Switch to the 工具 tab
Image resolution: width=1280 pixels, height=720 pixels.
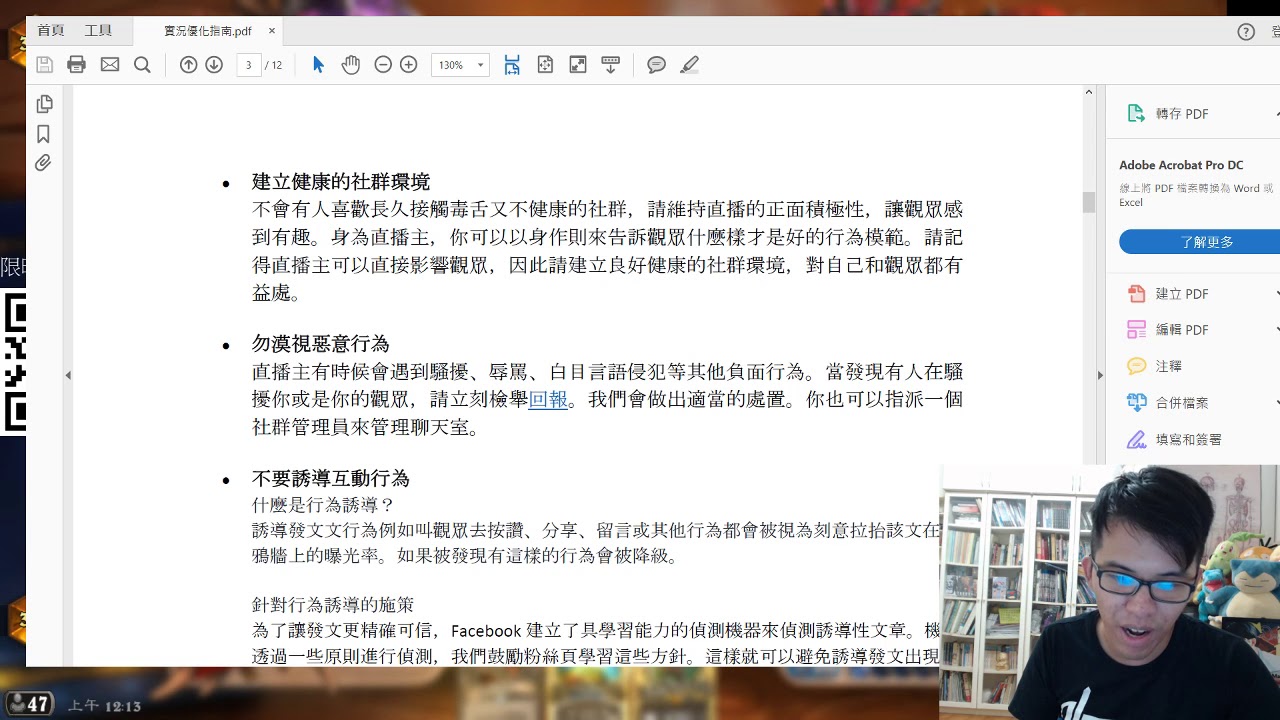point(98,31)
